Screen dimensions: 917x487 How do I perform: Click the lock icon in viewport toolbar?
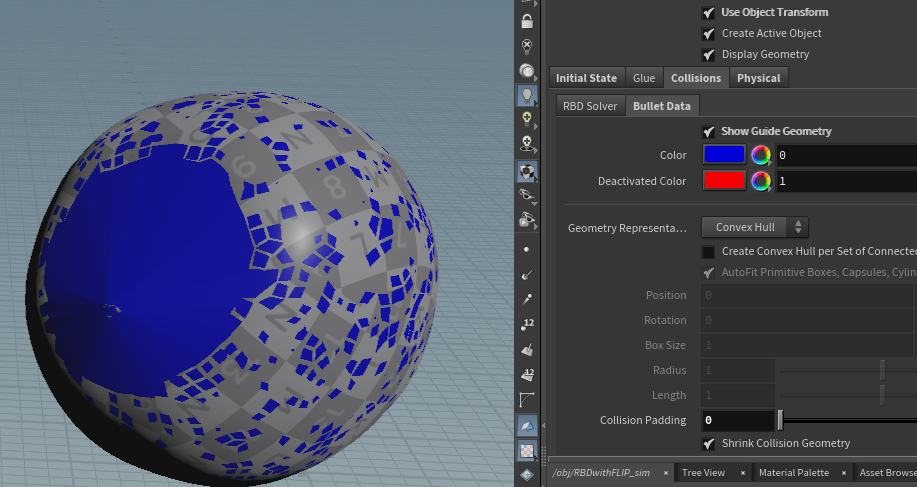click(527, 22)
